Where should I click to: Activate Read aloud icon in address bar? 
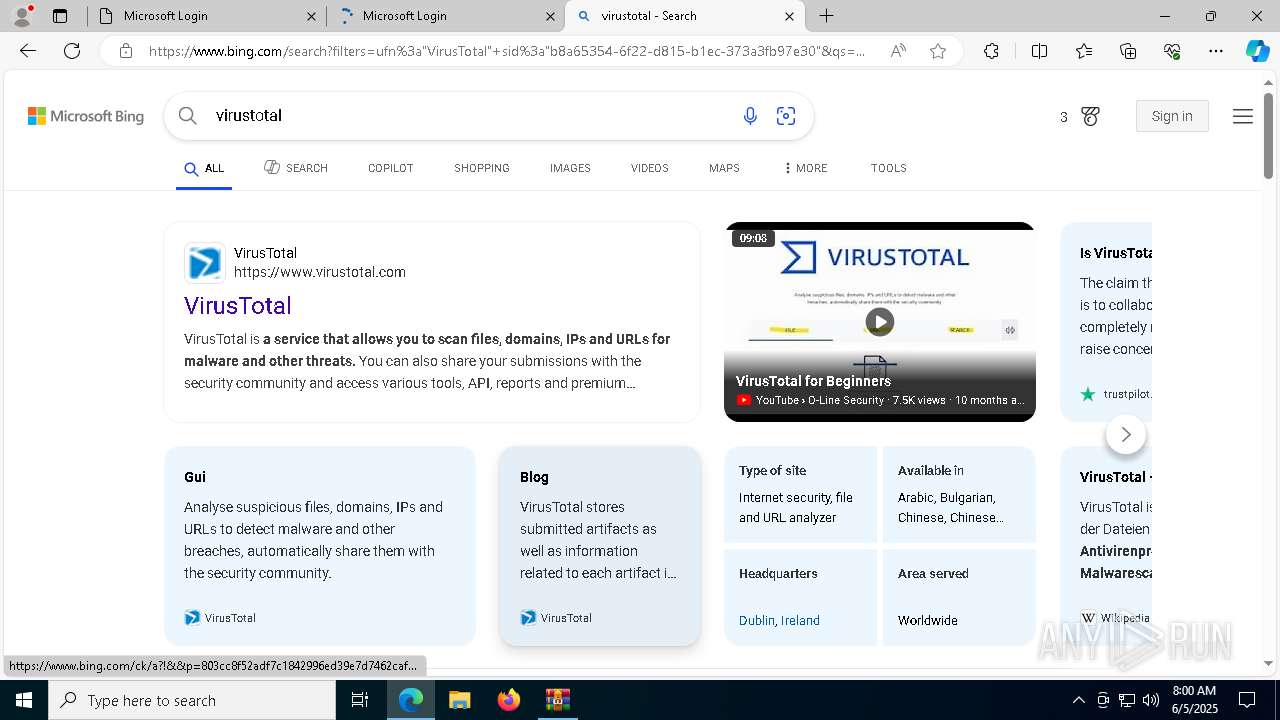pyautogui.click(x=898, y=51)
